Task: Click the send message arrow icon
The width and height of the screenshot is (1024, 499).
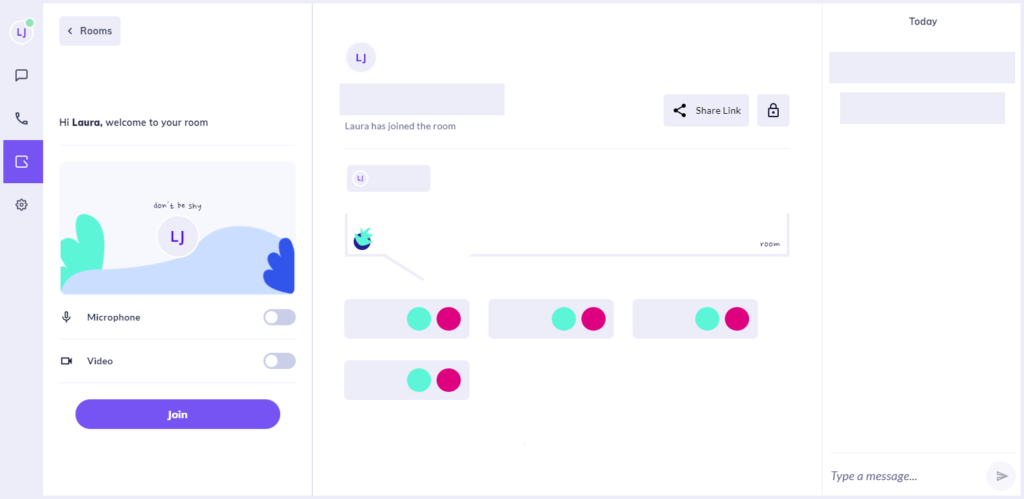Action: 1001,476
